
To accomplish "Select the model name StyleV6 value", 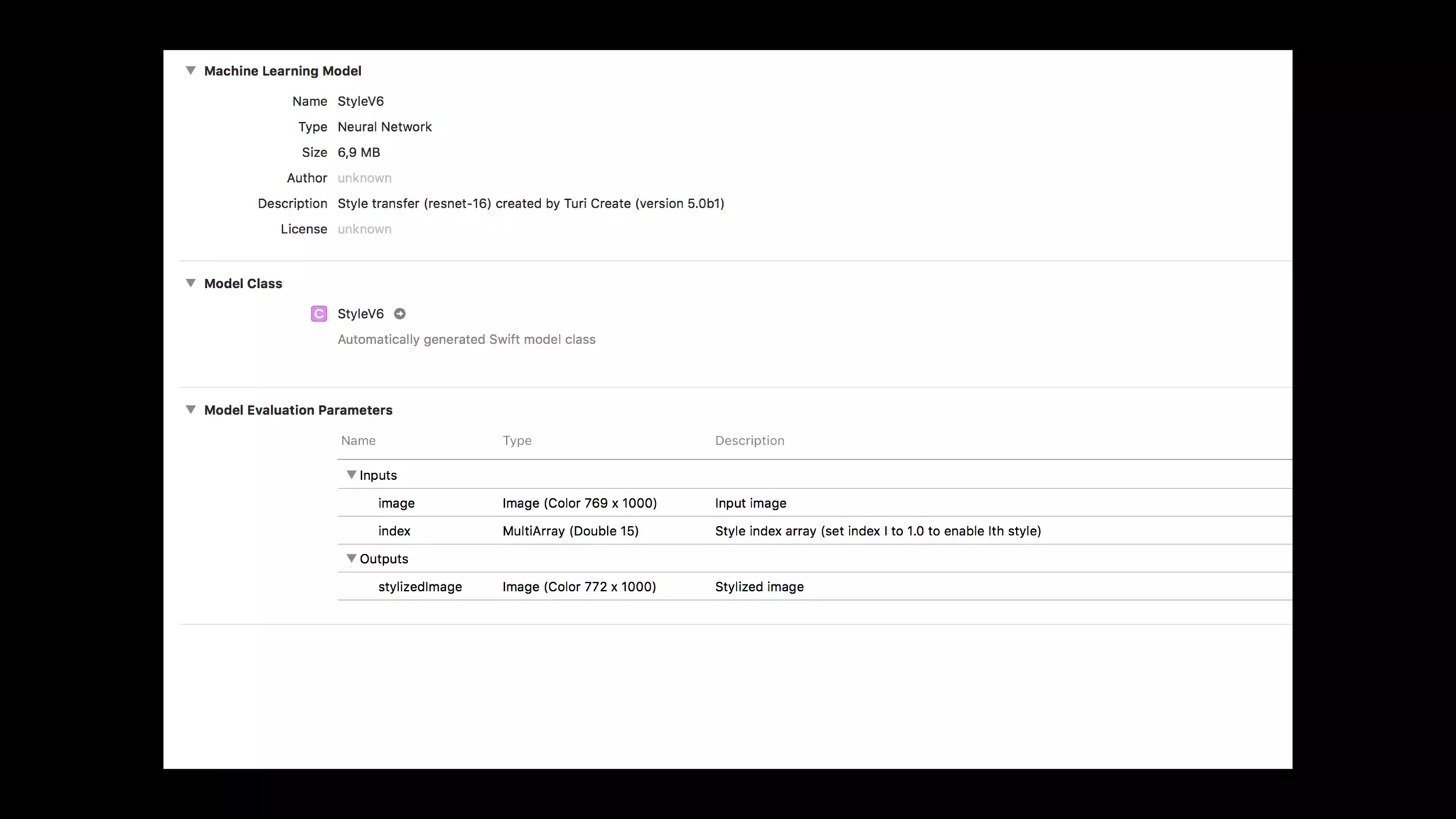I will coord(360,101).
